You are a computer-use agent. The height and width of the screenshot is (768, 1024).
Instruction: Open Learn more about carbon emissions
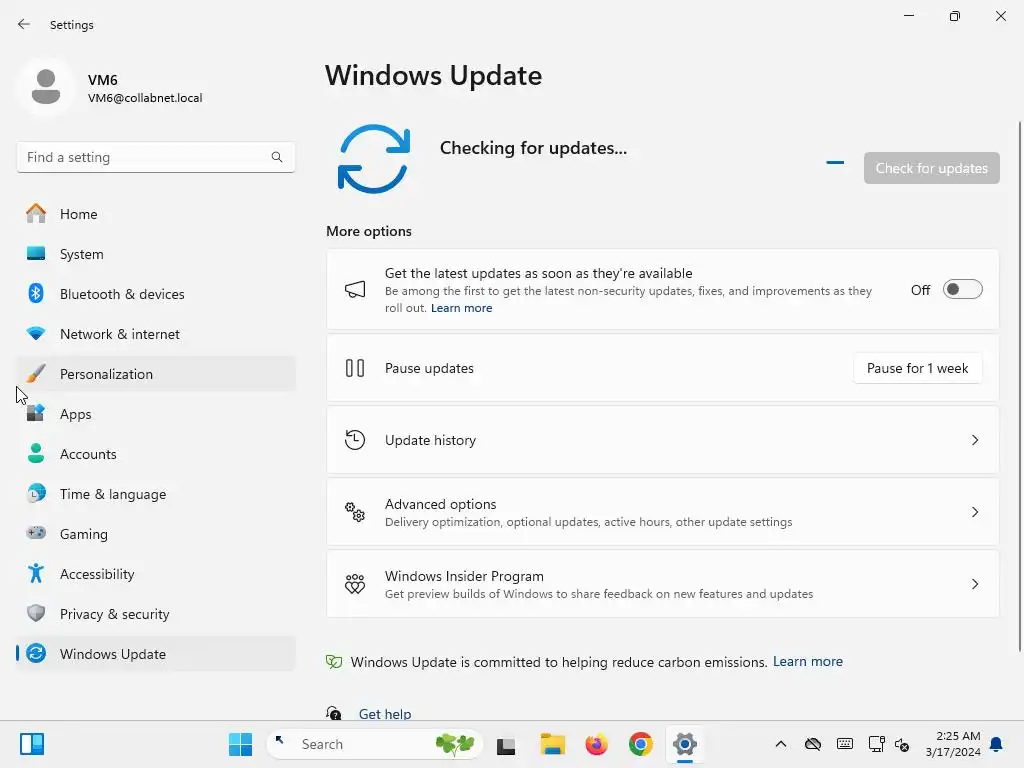tap(808, 662)
